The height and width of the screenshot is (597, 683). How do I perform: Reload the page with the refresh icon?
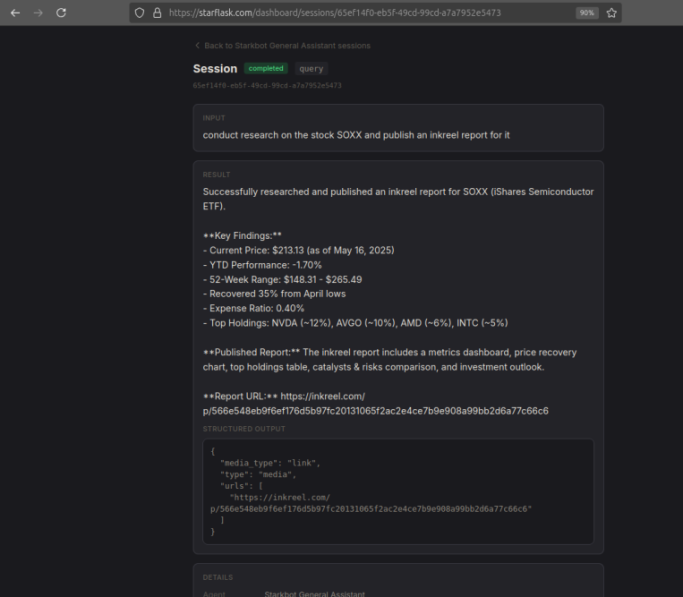pos(61,13)
